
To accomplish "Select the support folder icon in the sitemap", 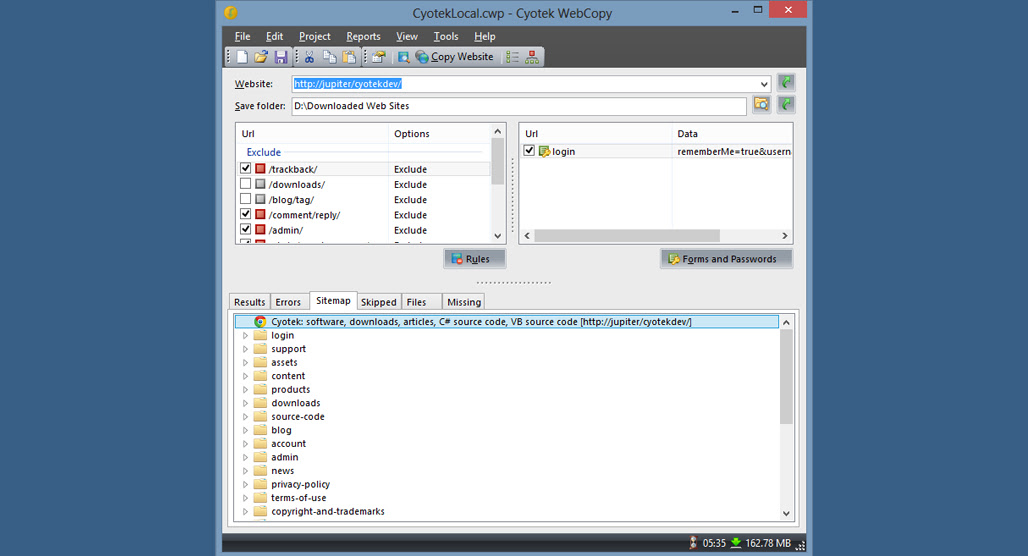I will point(260,349).
